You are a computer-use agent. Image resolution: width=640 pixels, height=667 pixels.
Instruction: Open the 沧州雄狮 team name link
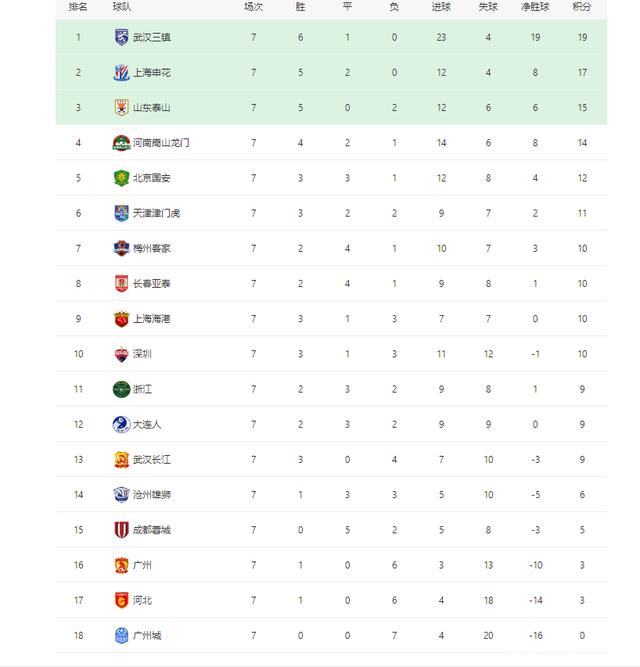(x=152, y=495)
